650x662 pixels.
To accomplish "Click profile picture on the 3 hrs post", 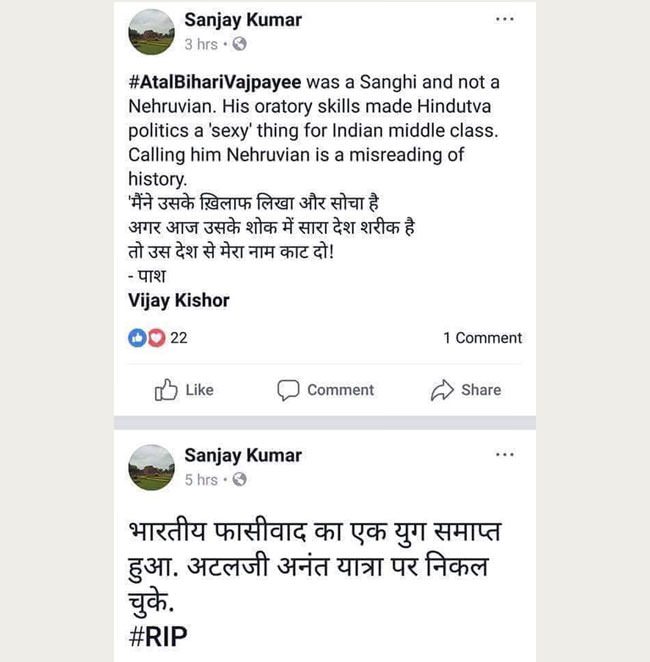I will 152,32.
